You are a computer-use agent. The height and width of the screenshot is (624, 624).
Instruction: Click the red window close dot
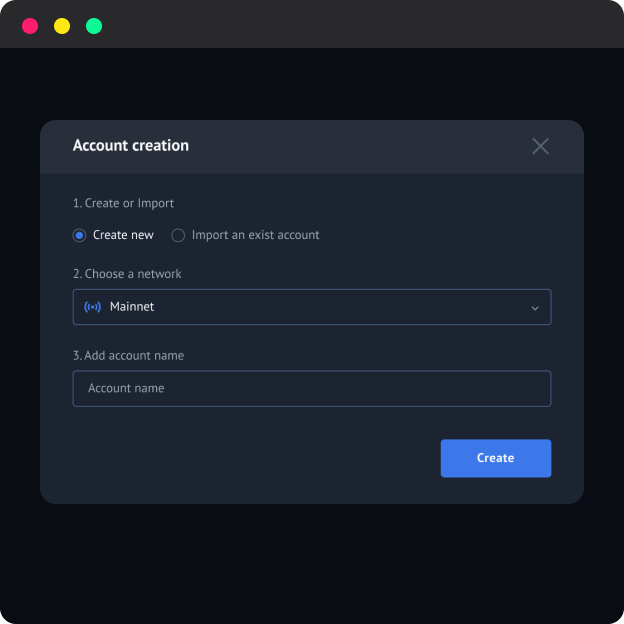click(30, 26)
